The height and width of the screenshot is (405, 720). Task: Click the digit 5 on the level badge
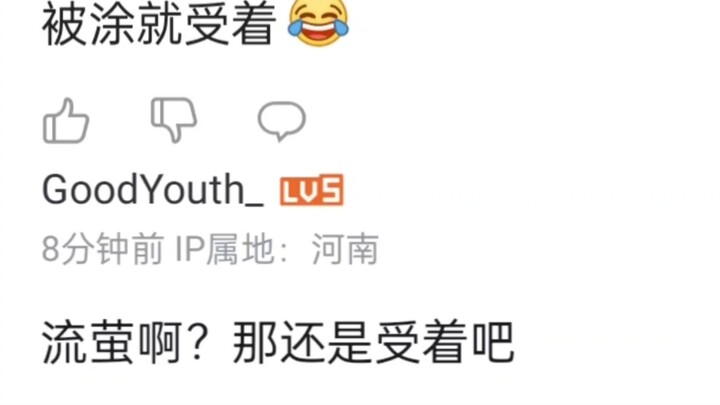(333, 190)
